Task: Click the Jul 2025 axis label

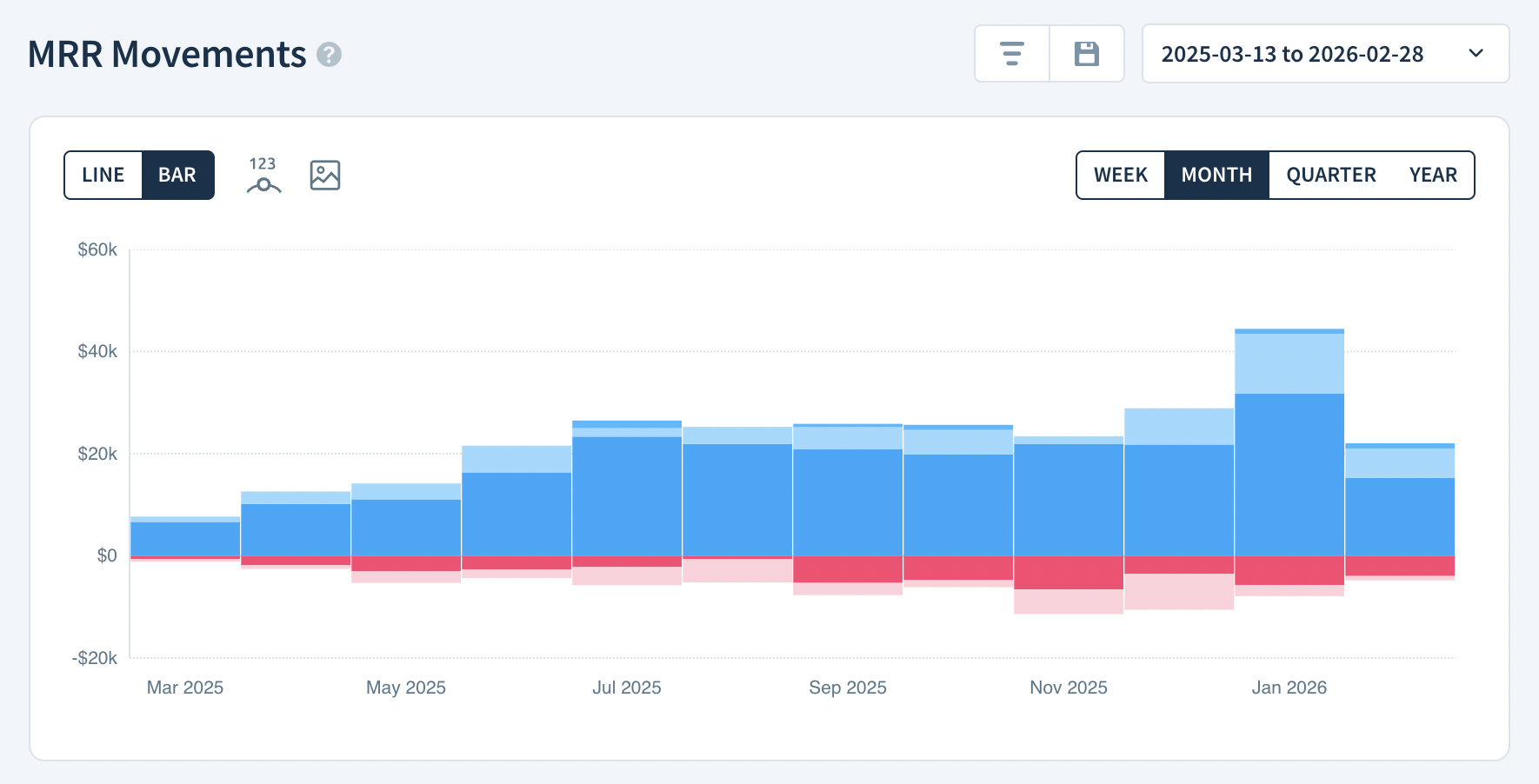Action: click(626, 687)
